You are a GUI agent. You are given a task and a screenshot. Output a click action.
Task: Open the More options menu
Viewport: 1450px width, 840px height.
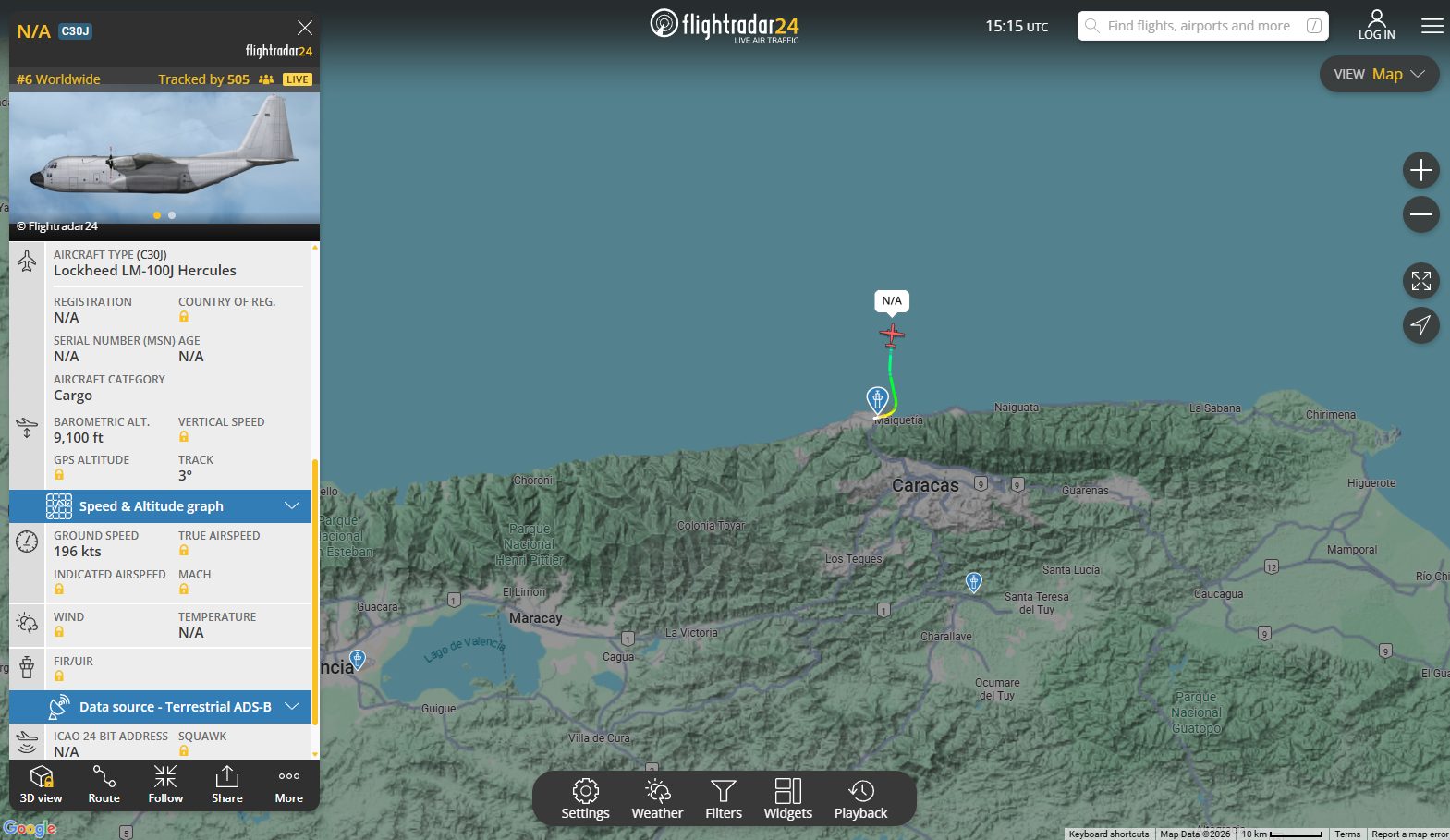[x=288, y=785]
